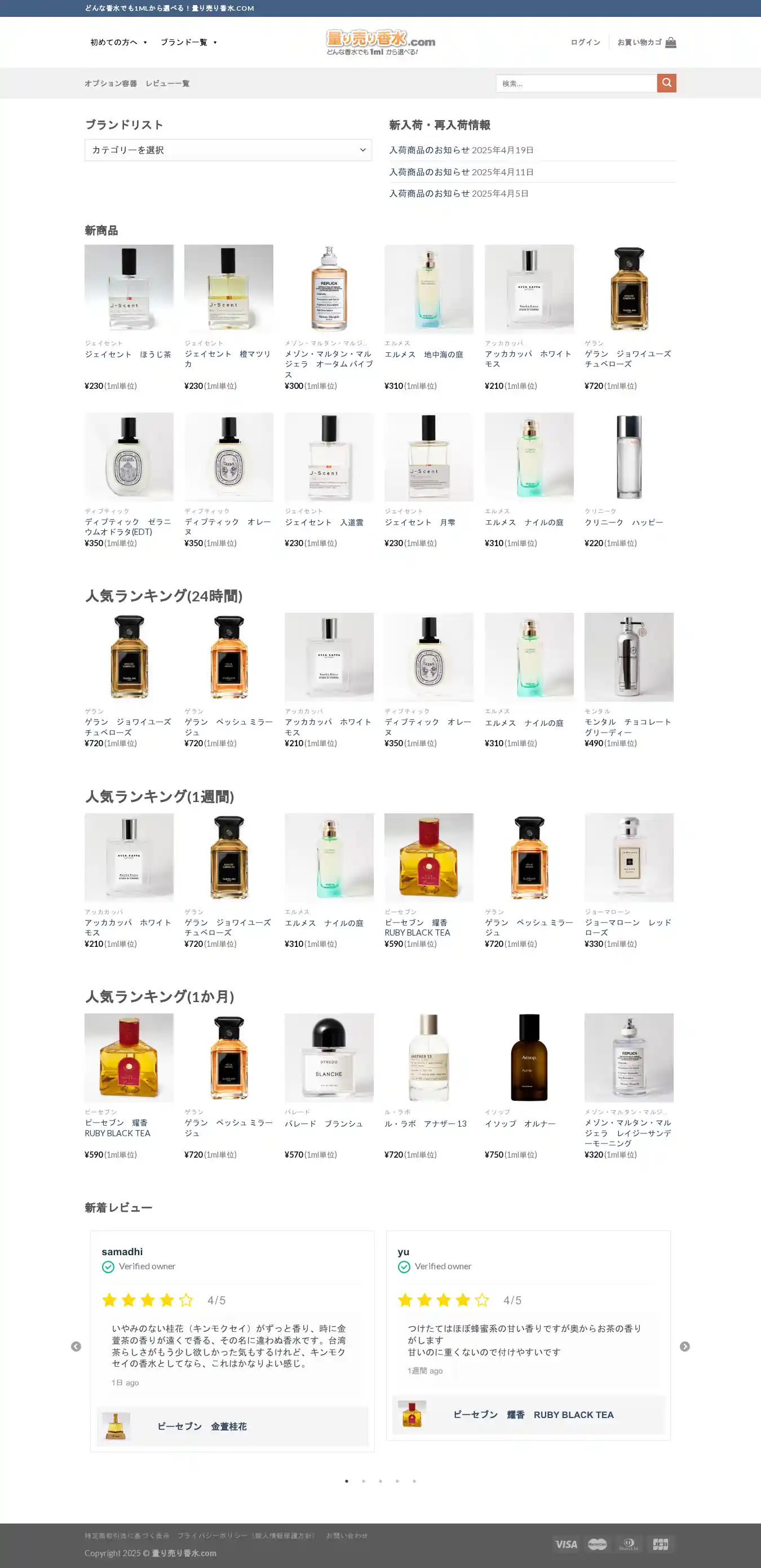The image size is (761, 1568).
Task: Click the バレード ブランシュ product thumbnail
Action: point(329,1057)
